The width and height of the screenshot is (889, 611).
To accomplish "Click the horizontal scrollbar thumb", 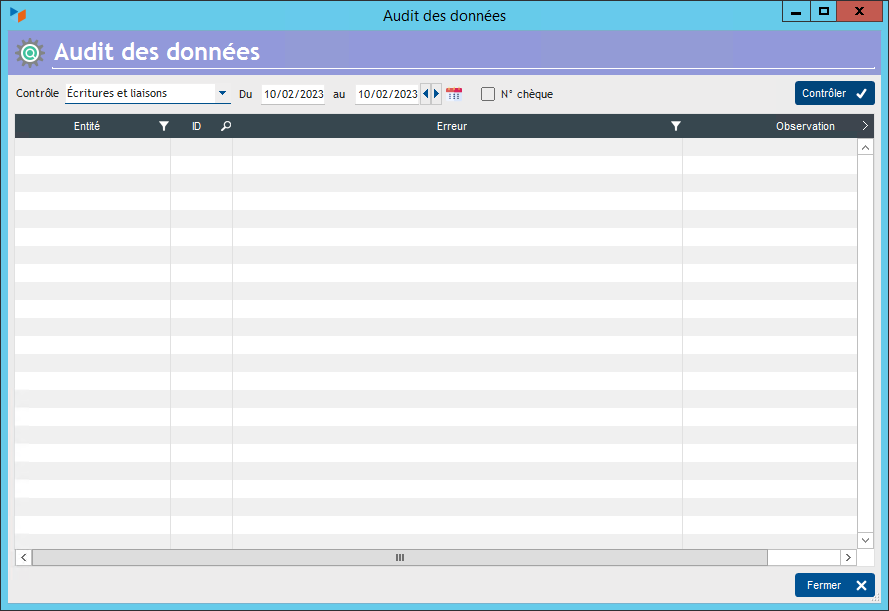I will [399, 557].
